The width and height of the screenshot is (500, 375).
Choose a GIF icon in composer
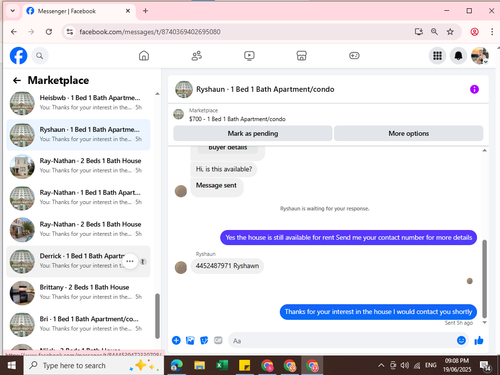coord(218,340)
